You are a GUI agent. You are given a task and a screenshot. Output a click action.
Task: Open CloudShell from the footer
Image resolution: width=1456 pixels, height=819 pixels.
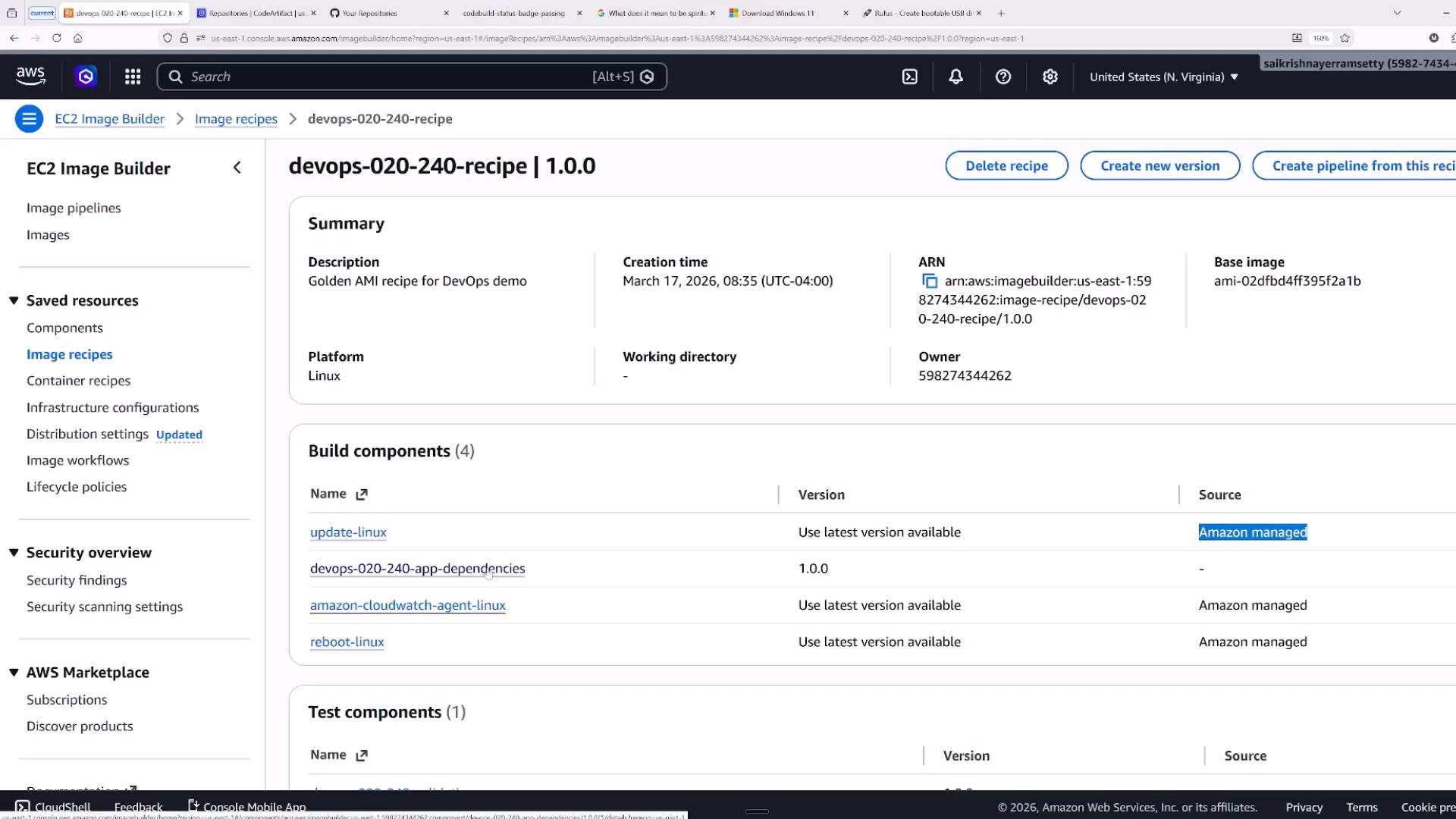[53, 807]
